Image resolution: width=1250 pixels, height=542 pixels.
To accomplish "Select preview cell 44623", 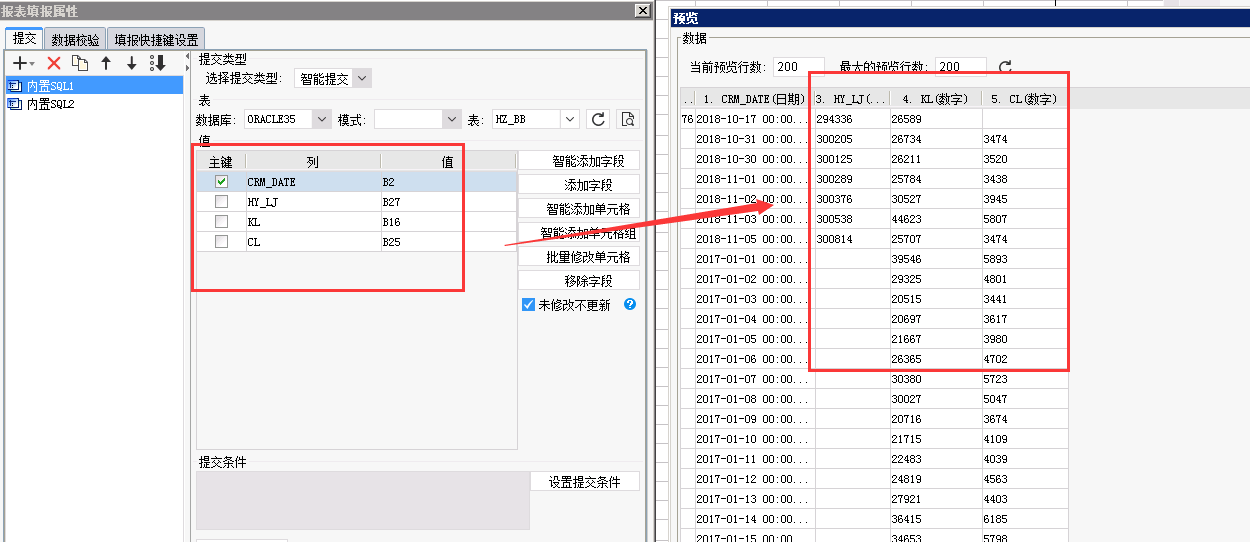I will pos(936,219).
